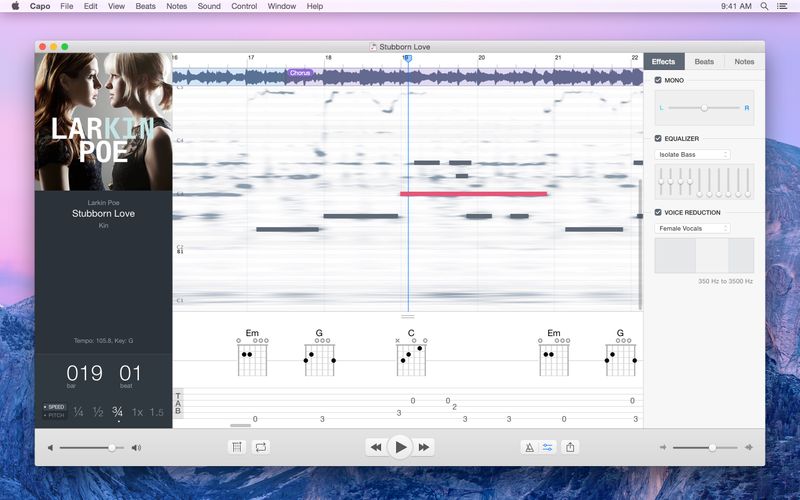Open the Sound menu
Viewport: 800px width, 500px height.
209,6
